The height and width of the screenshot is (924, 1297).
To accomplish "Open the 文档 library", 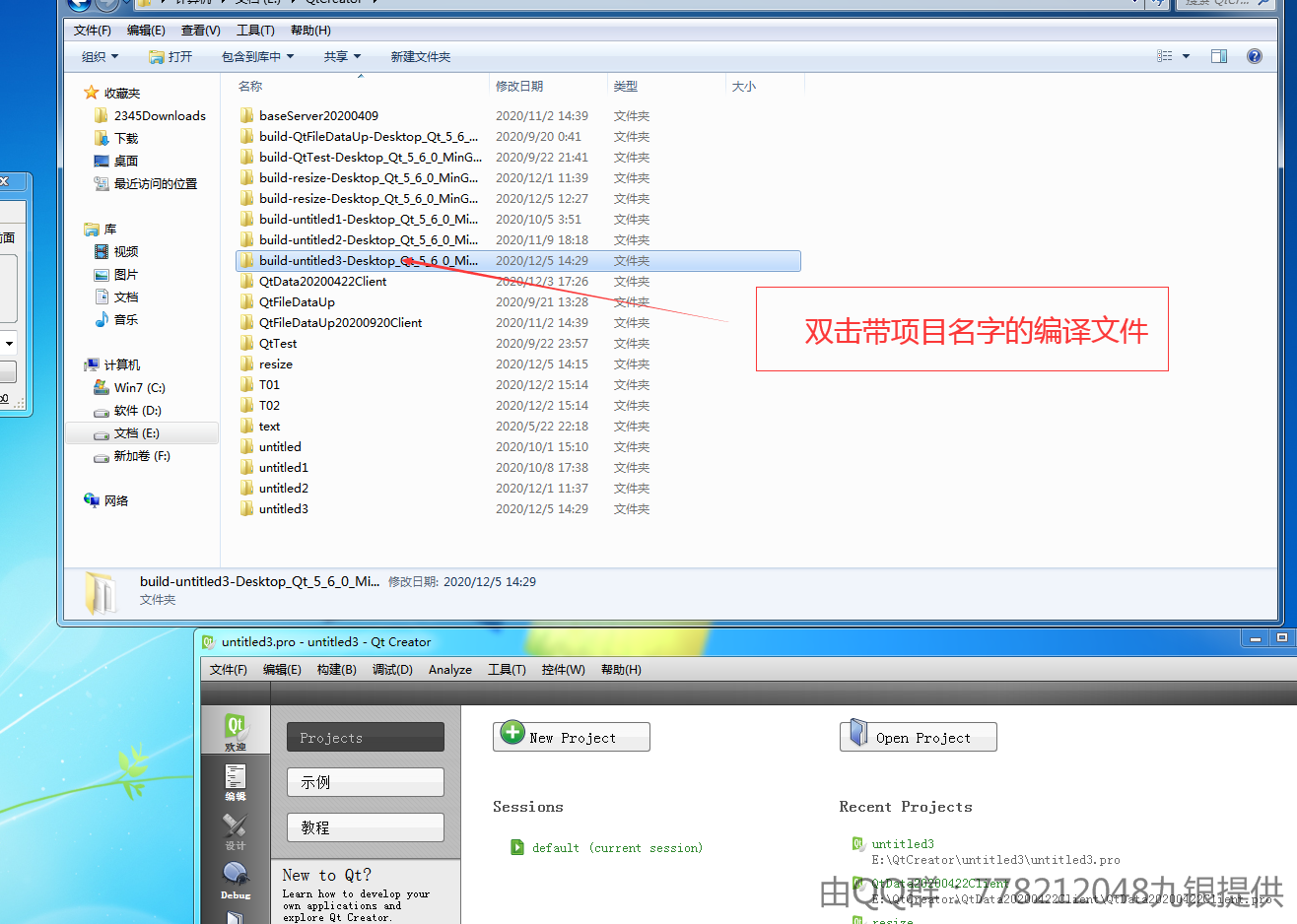I will [x=116, y=297].
